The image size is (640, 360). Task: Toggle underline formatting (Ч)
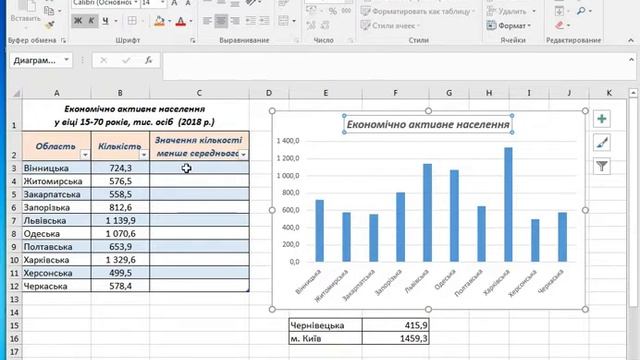[x=105, y=20]
